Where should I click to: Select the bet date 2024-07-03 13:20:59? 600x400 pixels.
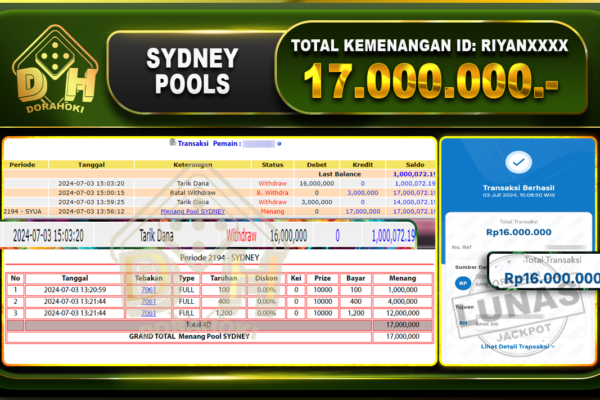coord(75,290)
